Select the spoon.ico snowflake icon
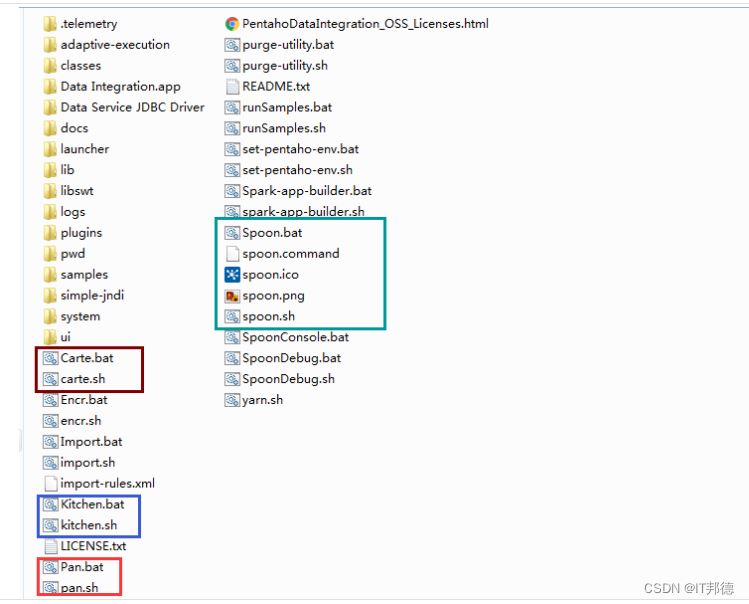This screenshot has width=749, height=604. pyautogui.click(x=232, y=275)
